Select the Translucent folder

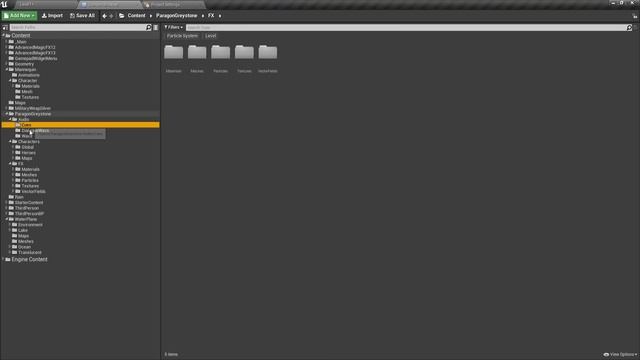pos(29,253)
